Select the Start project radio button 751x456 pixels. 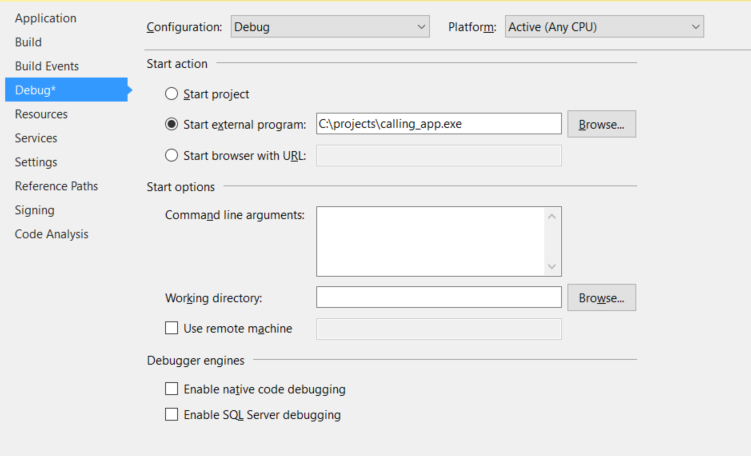pyautogui.click(x=172, y=94)
